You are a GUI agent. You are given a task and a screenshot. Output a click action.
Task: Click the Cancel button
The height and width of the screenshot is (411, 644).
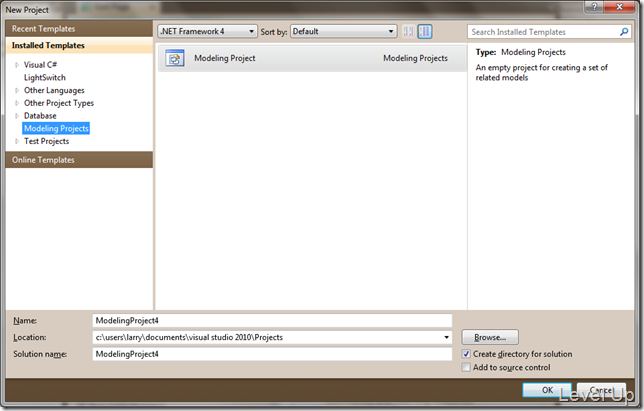click(601, 390)
